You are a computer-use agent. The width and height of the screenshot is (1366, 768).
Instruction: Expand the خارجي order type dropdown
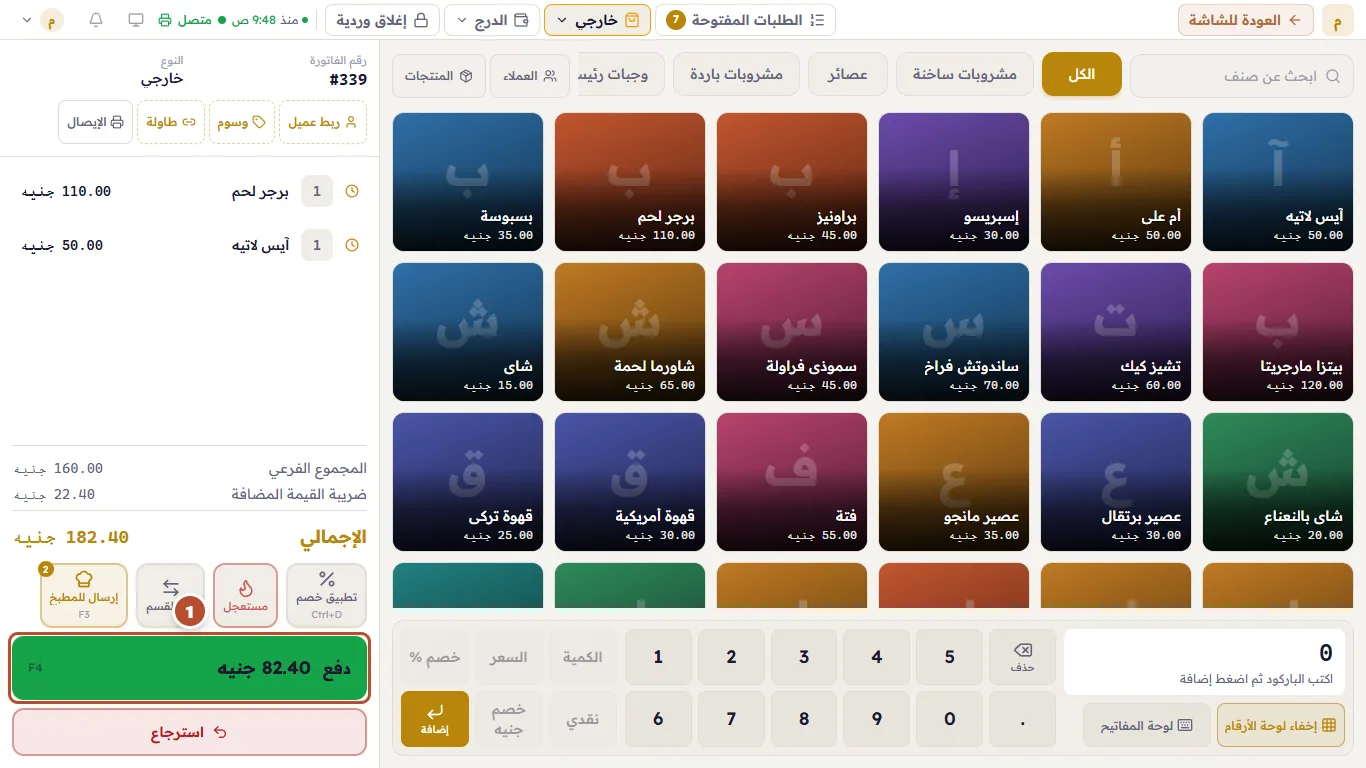pos(598,20)
